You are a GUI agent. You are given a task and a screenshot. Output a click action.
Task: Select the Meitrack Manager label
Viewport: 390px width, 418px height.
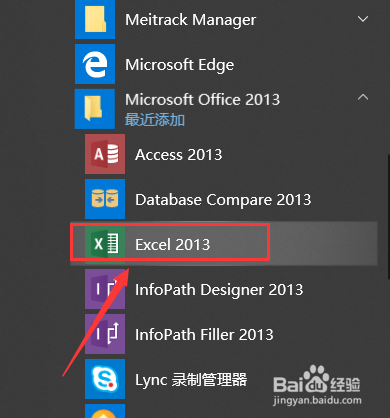coord(191,20)
